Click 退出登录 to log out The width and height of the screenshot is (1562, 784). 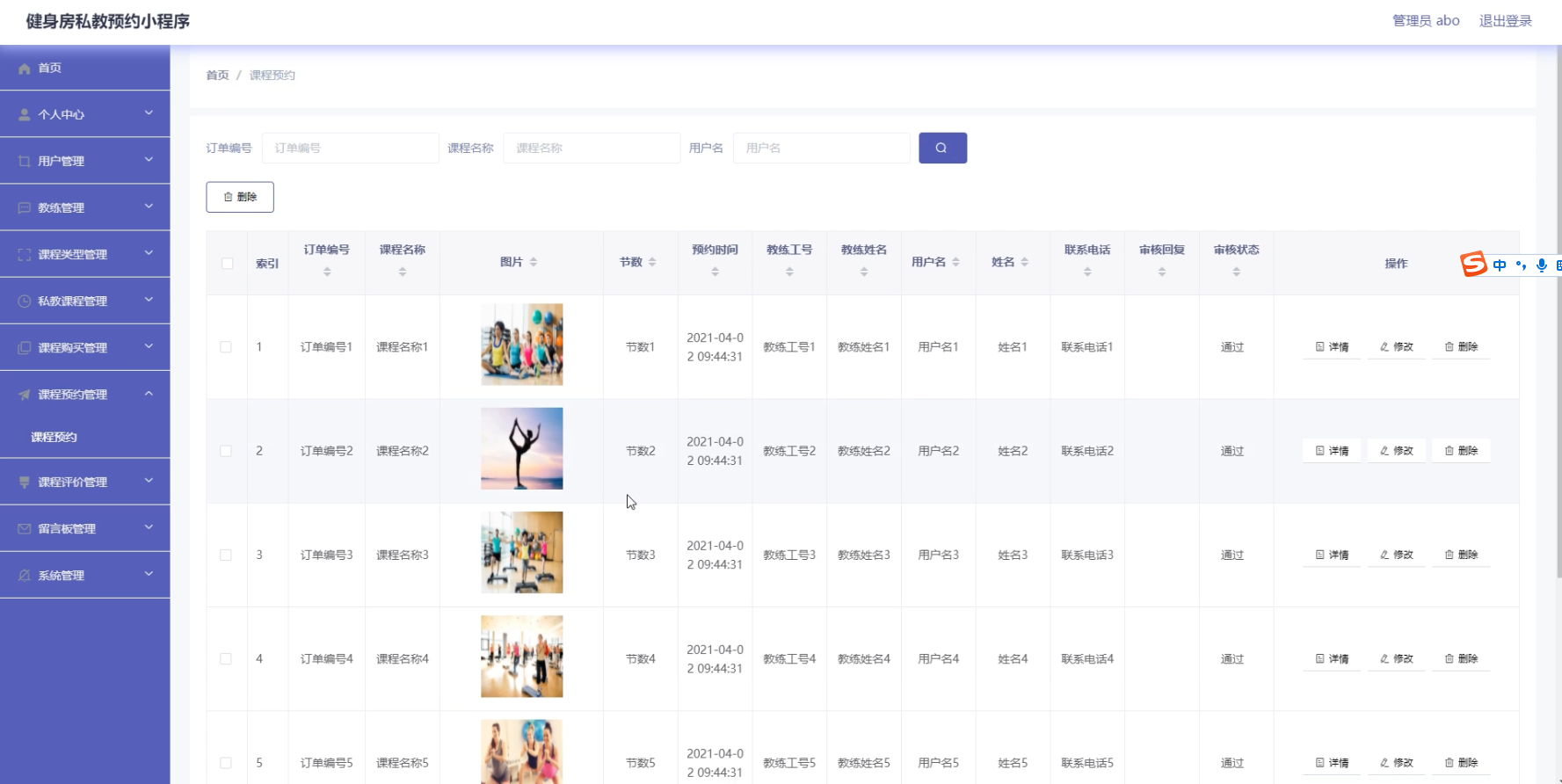click(1505, 20)
